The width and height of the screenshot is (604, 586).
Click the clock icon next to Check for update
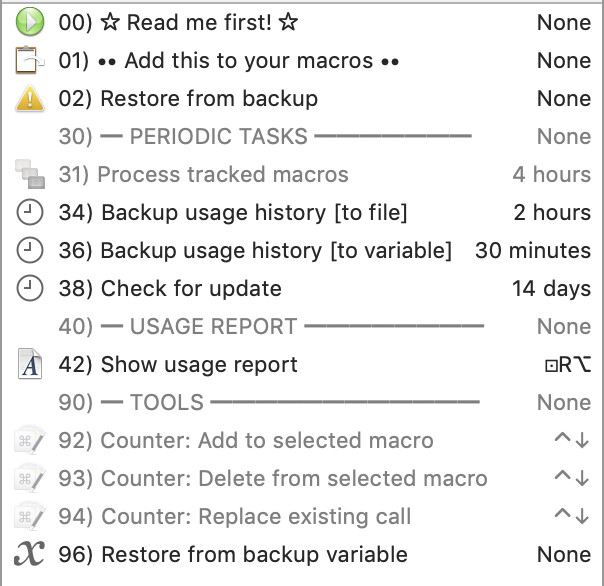[x=30, y=288]
